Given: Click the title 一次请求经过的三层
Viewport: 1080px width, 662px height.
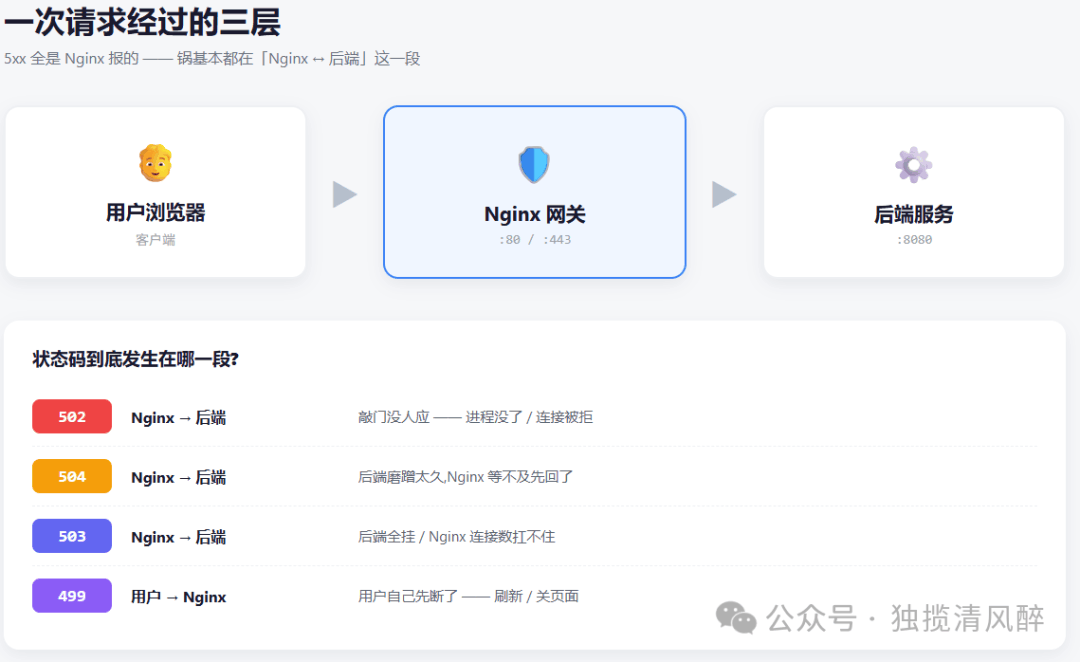Looking at the screenshot, I should 143,21.
